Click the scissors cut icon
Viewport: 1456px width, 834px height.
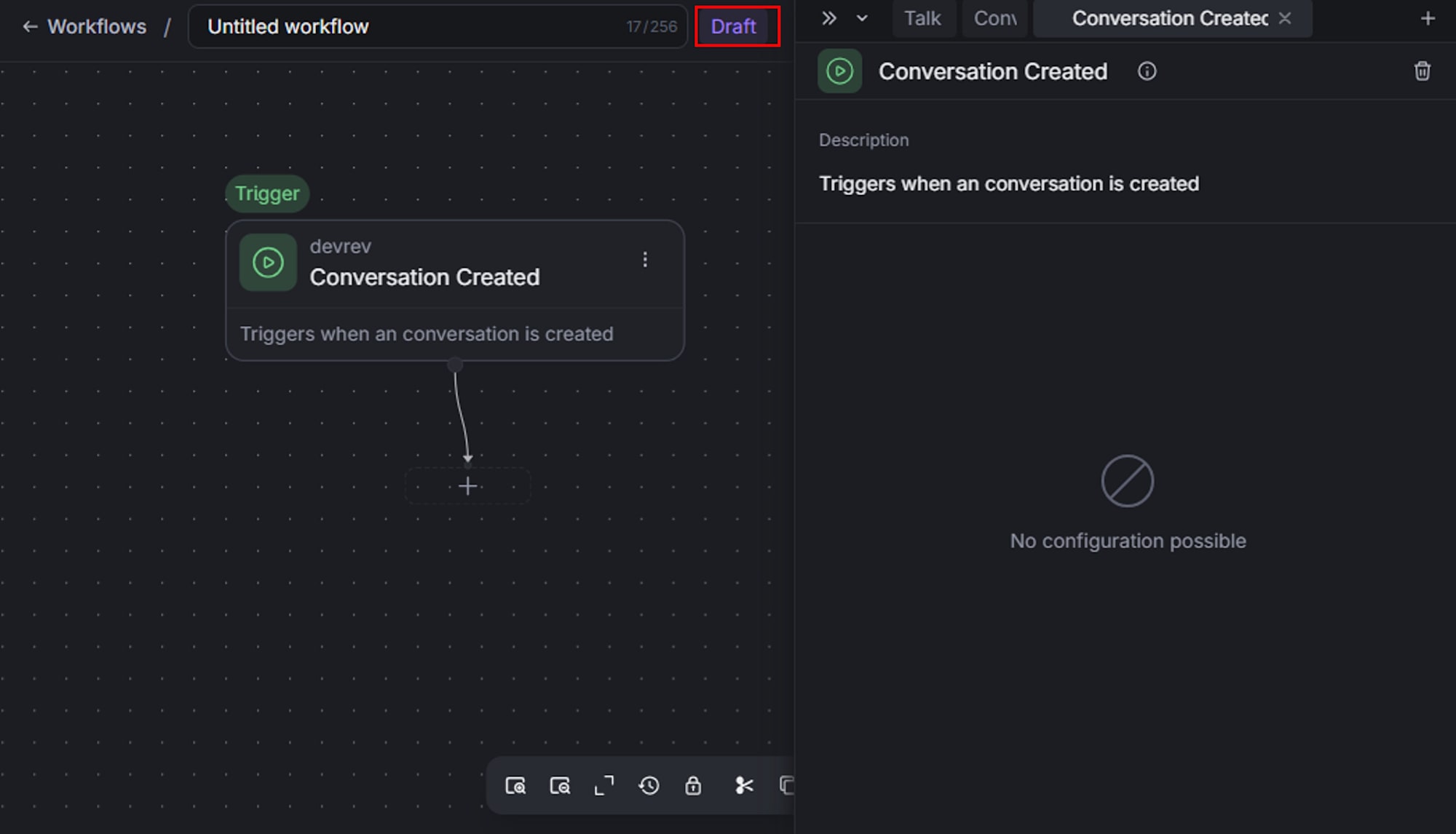click(743, 786)
